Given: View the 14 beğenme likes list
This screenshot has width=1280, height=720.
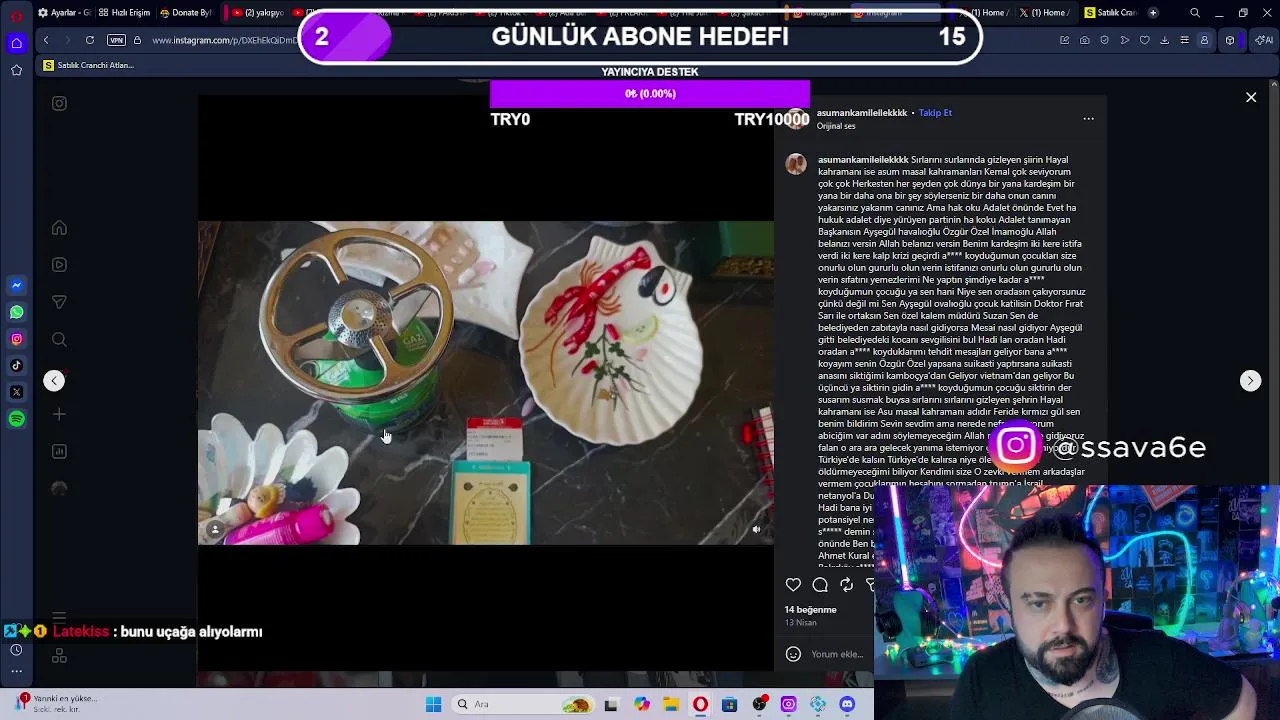Looking at the screenshot, I should pyautogui.click(x=810, y=610).
